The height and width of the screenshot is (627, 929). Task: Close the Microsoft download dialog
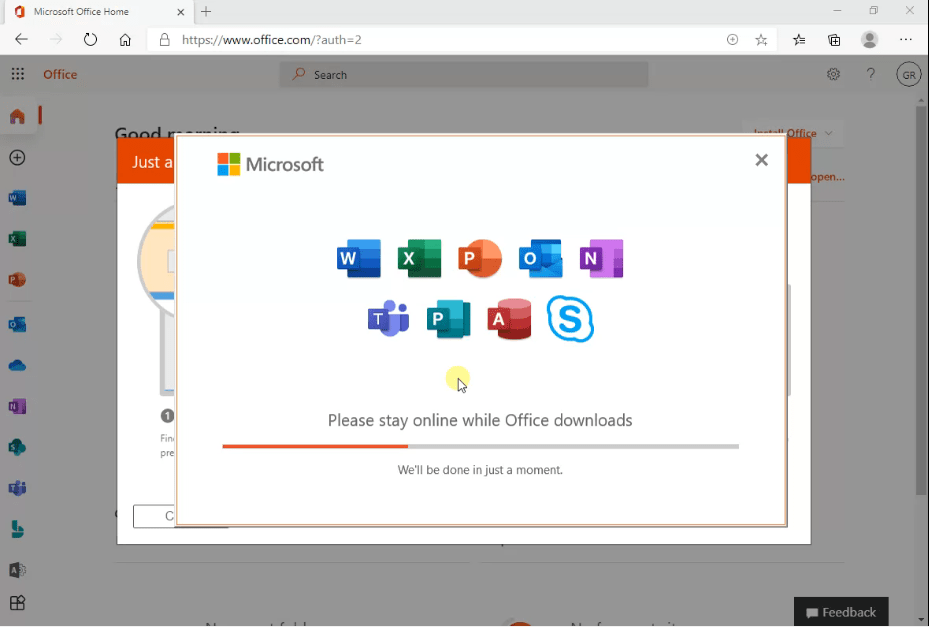761,160
